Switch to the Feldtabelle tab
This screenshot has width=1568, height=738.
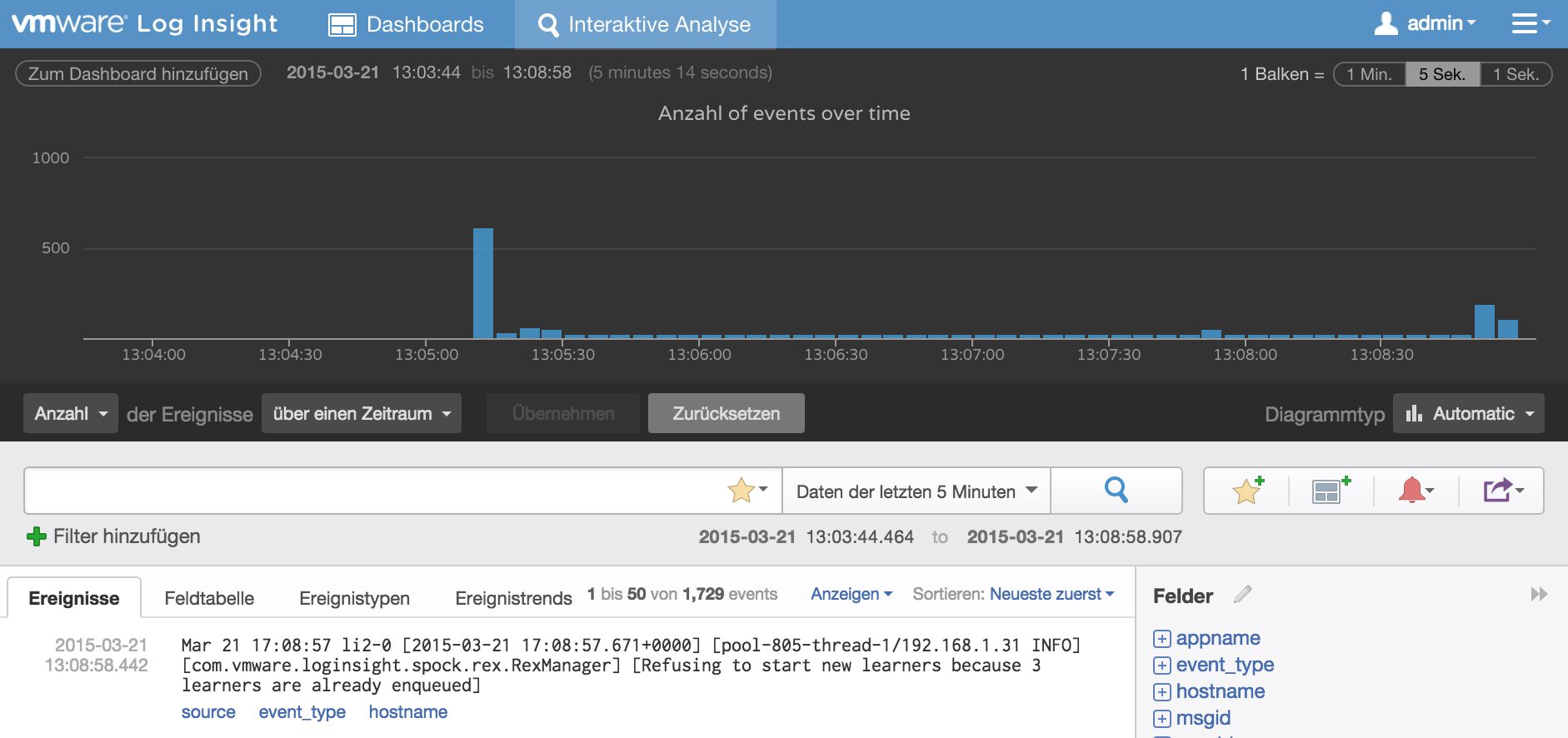tap(209, 598)
